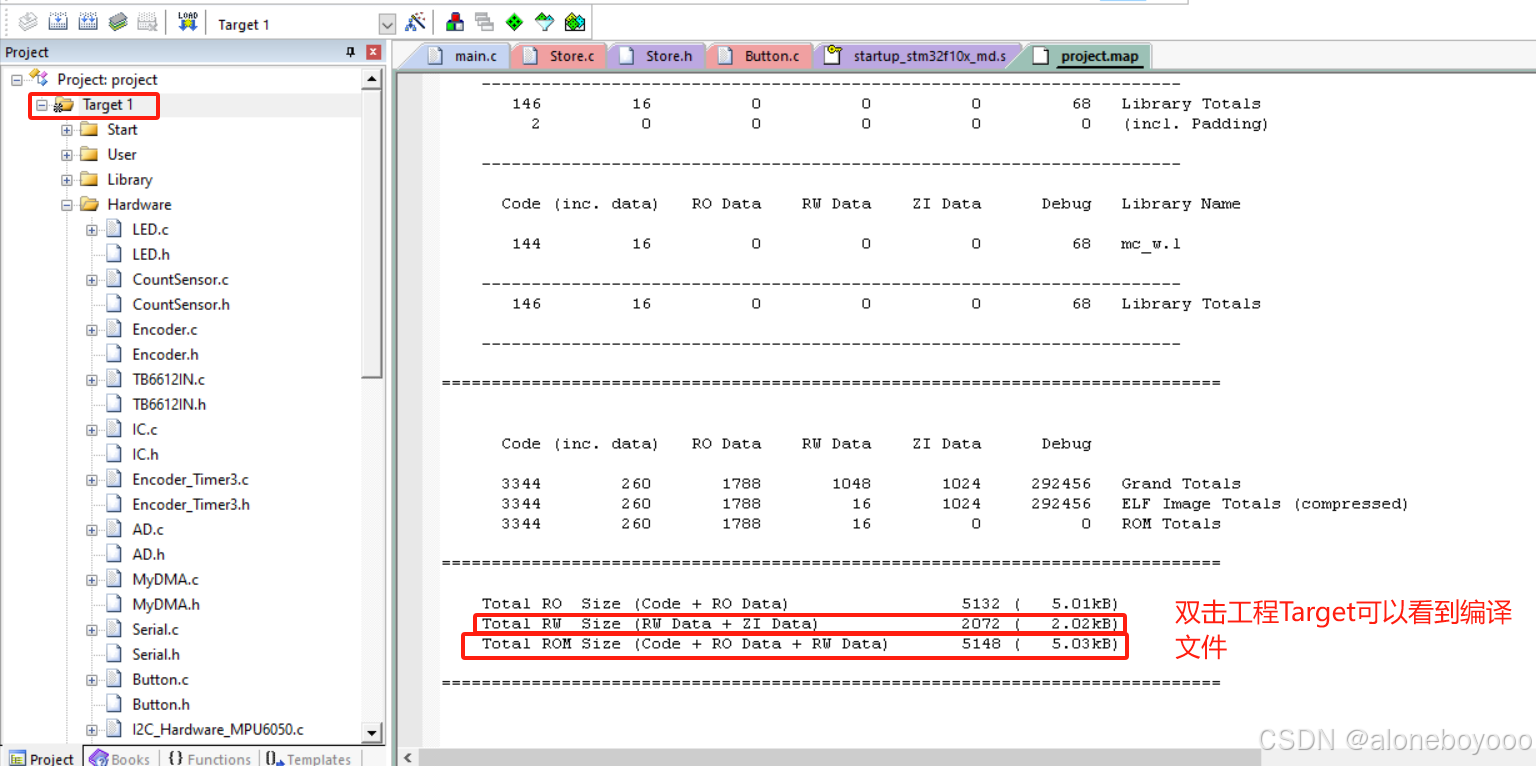The width and height of the screenshot is (1536, 766).
Task: Click the file icon next to LED.c
Action: (x=114, y=229)
